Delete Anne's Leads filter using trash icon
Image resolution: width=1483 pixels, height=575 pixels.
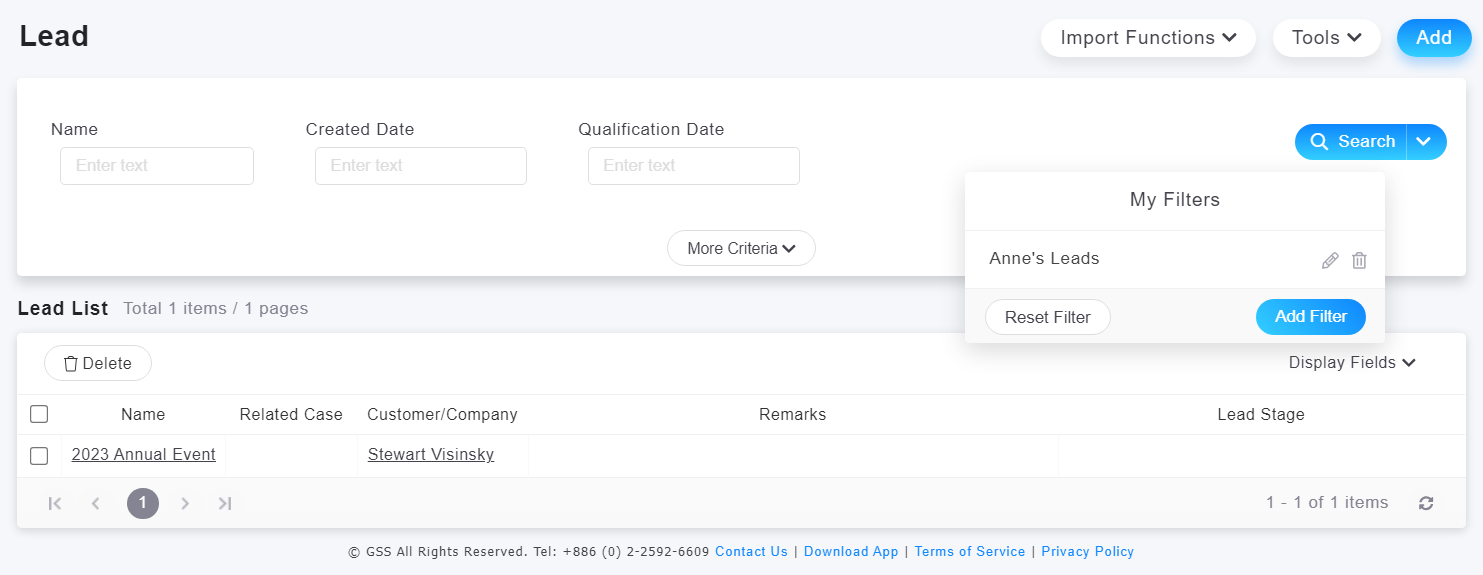[x=1359, y=260]
